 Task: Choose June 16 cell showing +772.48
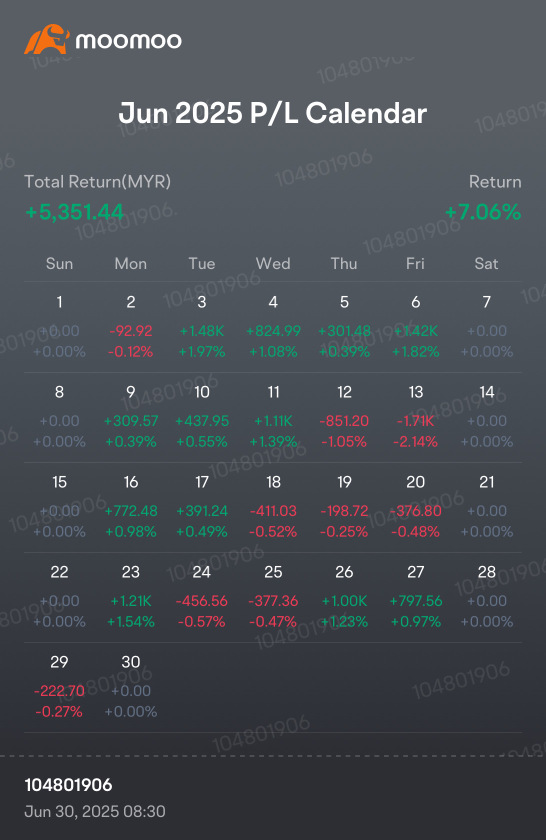pyautogui.click(x=131, y=507)
